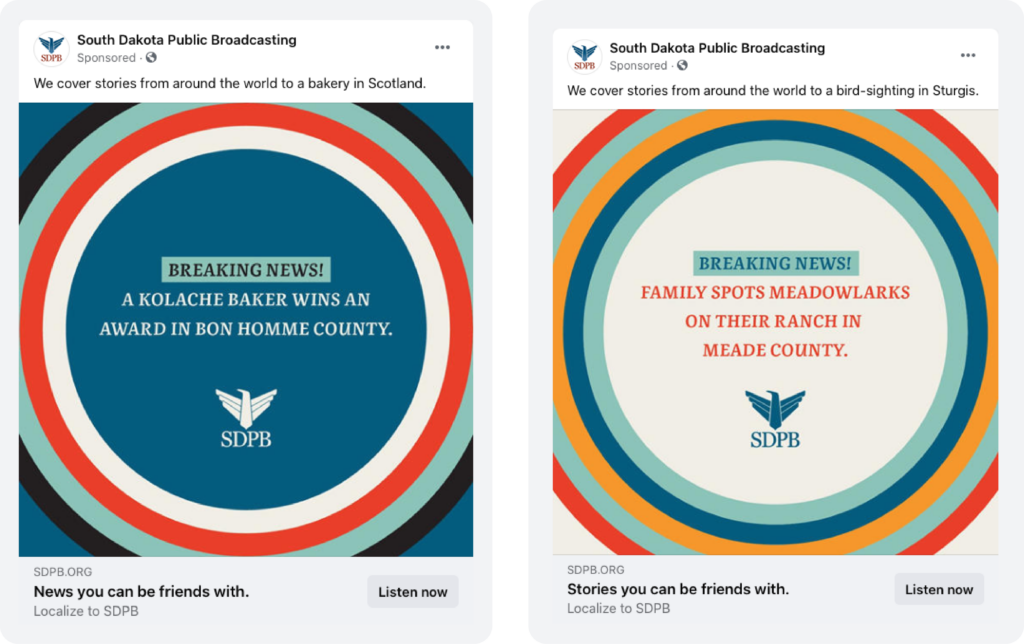Click Listen now on the right ad
This screenshot has width=1024, height=644.
tap(939, 589)
